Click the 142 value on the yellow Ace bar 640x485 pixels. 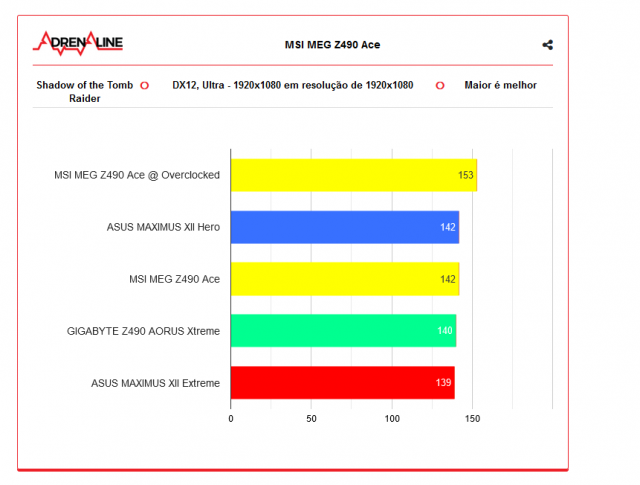(x=448, y=279)
